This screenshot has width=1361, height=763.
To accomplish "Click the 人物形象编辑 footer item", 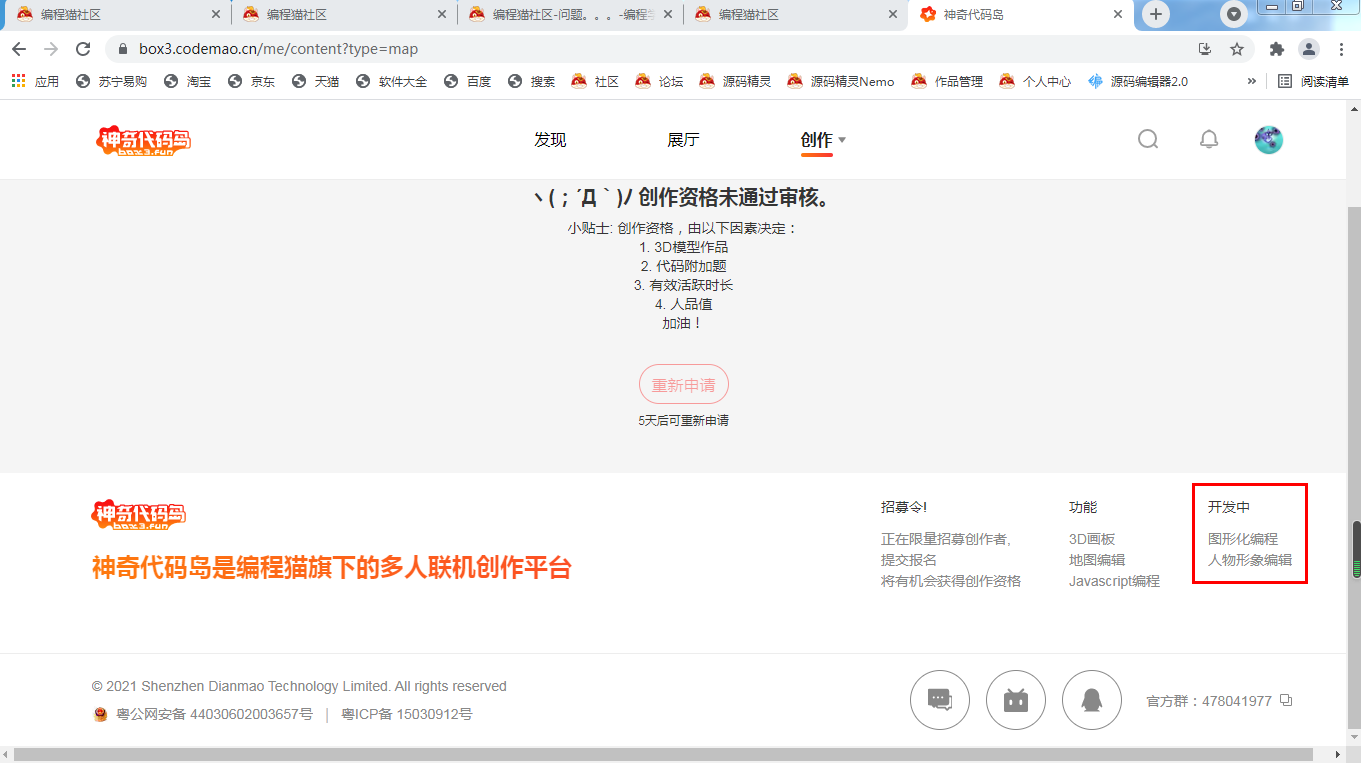I will [x=1250, y=560].
